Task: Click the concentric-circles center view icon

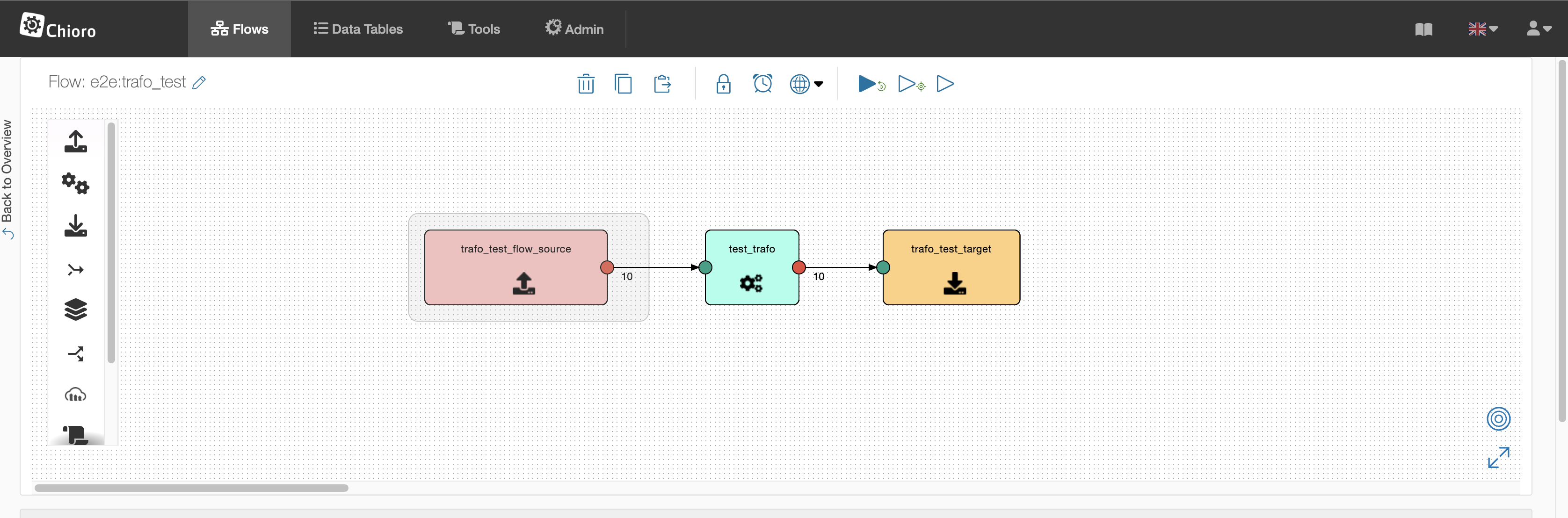Action: pos(1498,419)
